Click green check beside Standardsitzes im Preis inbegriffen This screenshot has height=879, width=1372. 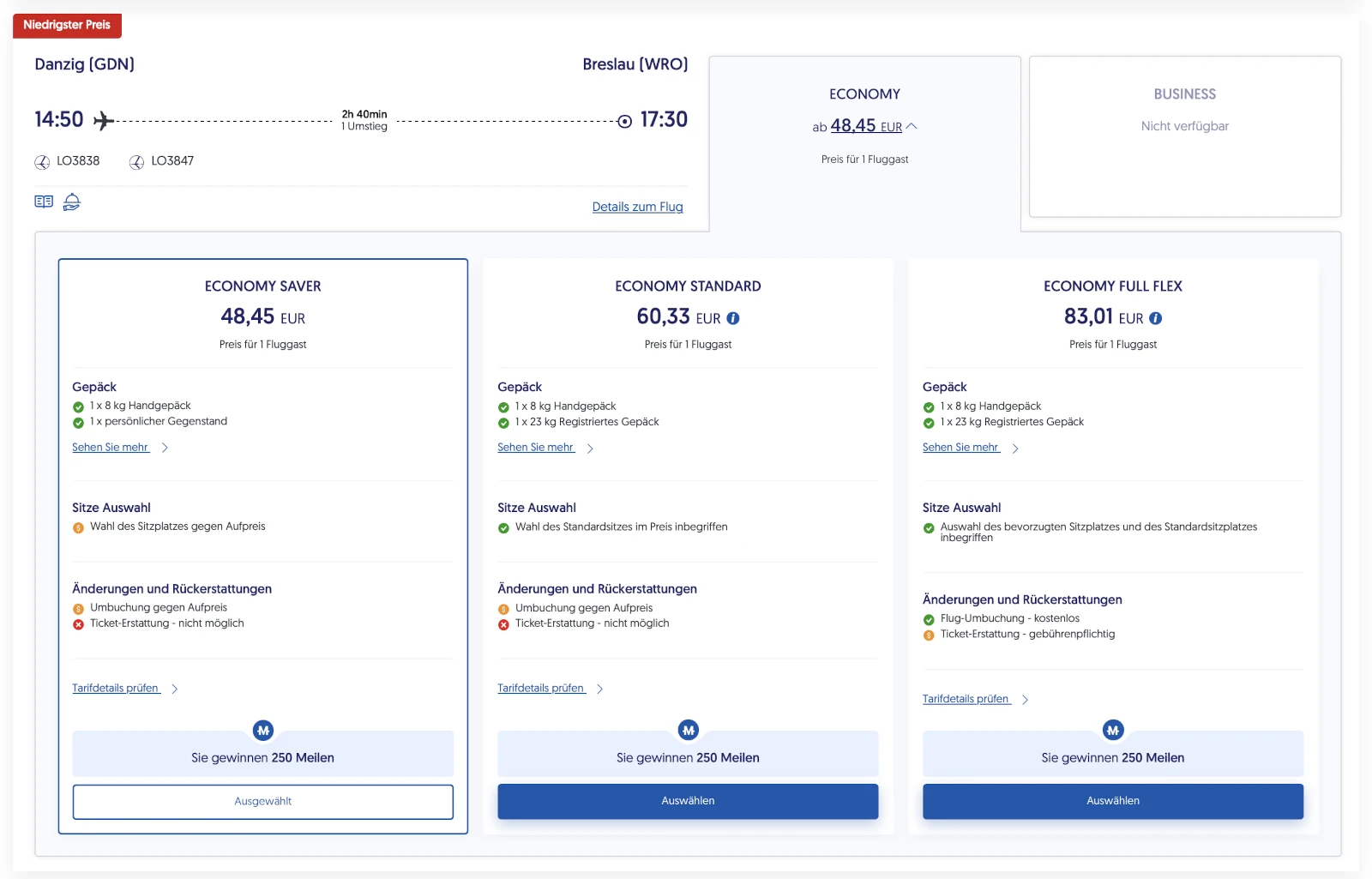point(503,528)
